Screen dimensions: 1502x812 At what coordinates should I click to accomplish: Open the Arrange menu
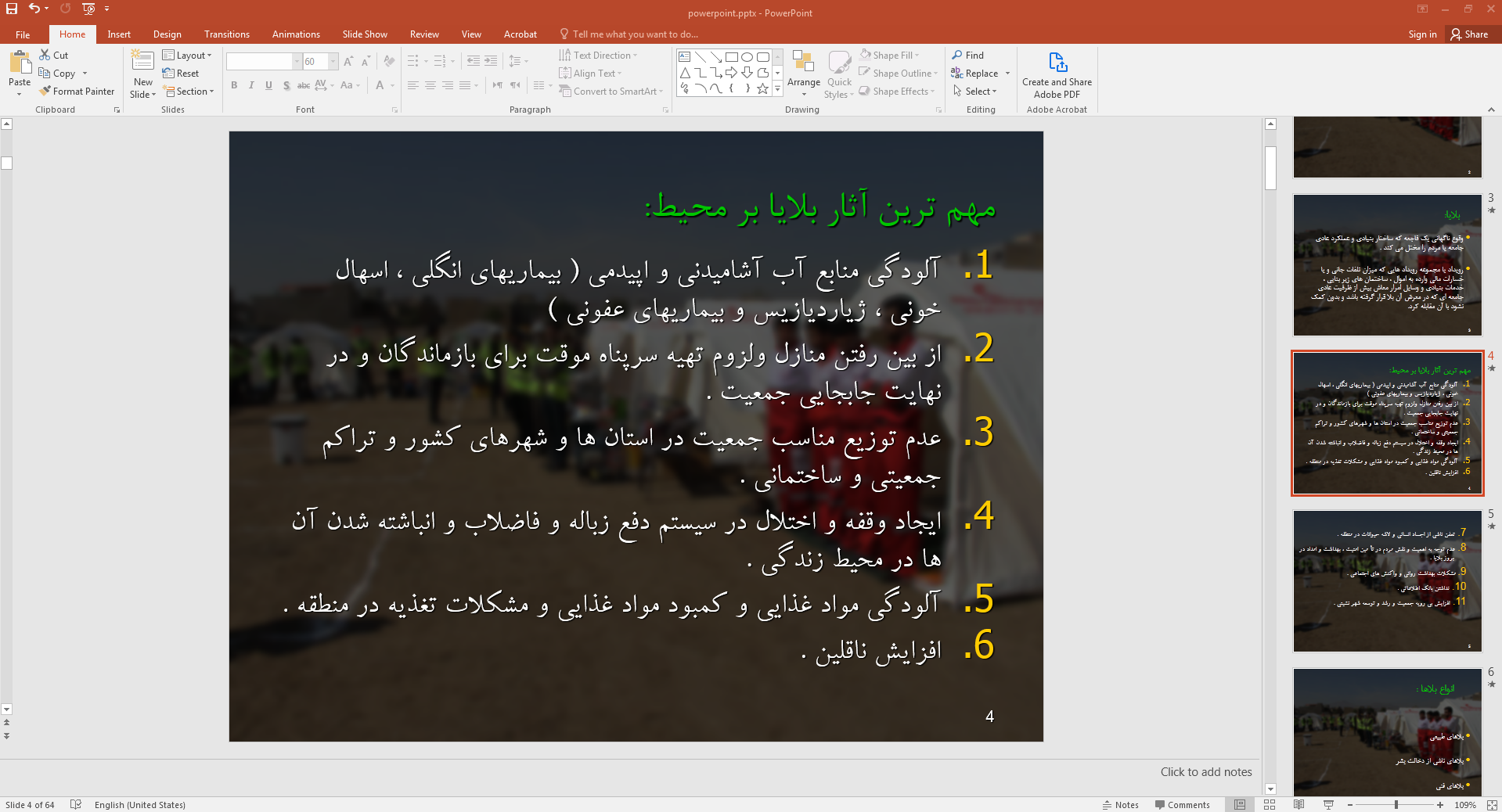(x=804, y=74)
